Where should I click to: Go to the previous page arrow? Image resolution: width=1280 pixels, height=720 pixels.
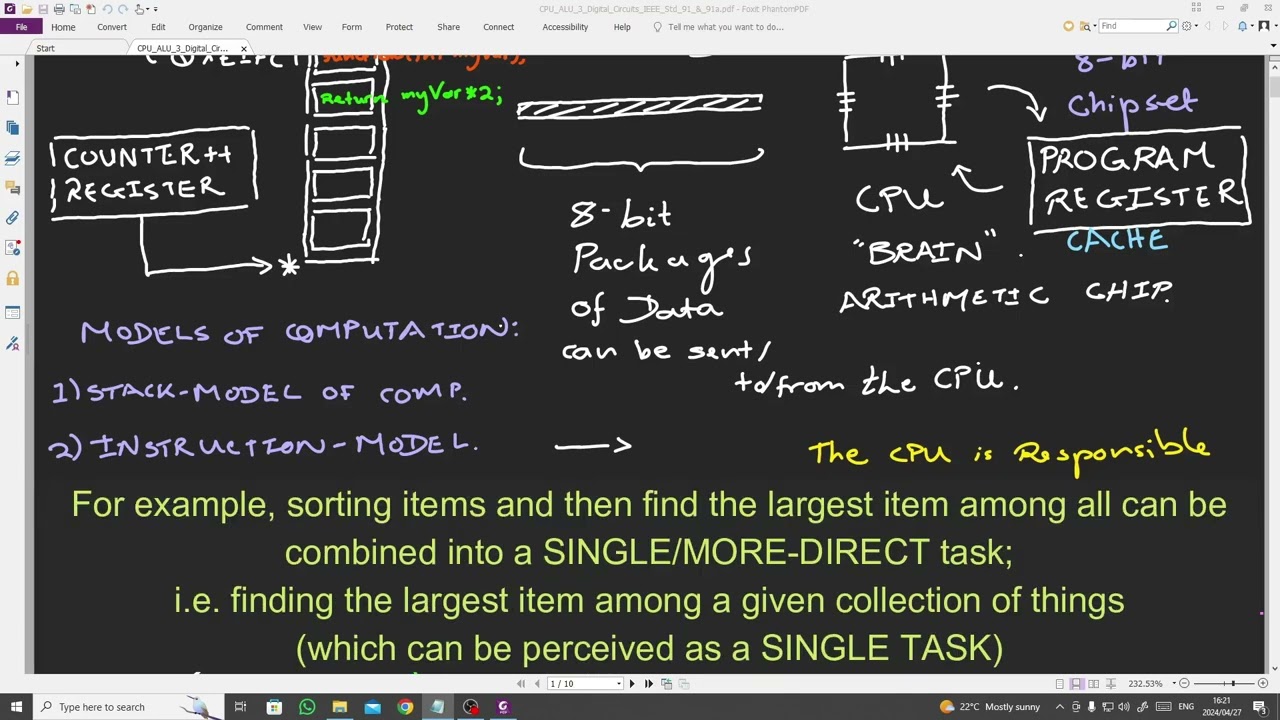pos(537,684)
